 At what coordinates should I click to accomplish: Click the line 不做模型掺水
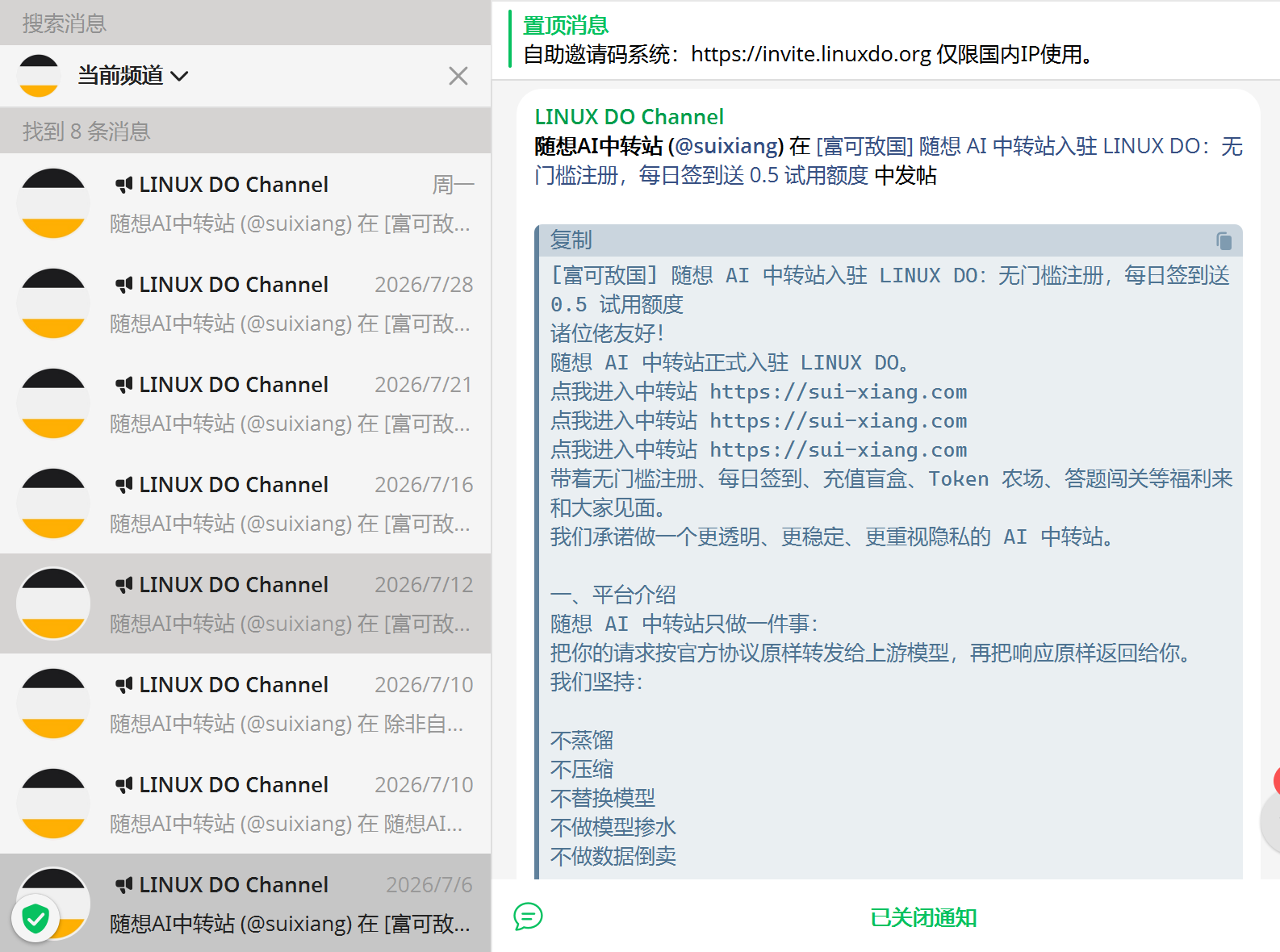613,828
